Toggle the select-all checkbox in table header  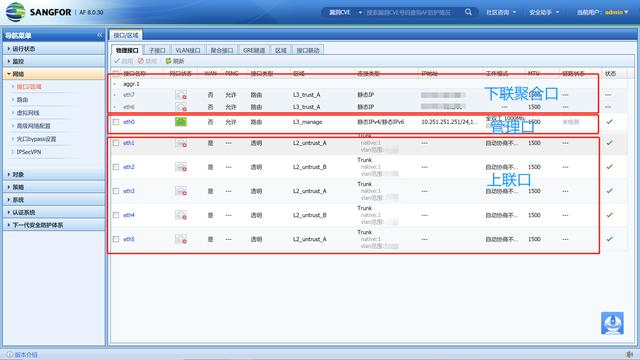(x=116, y=73)
